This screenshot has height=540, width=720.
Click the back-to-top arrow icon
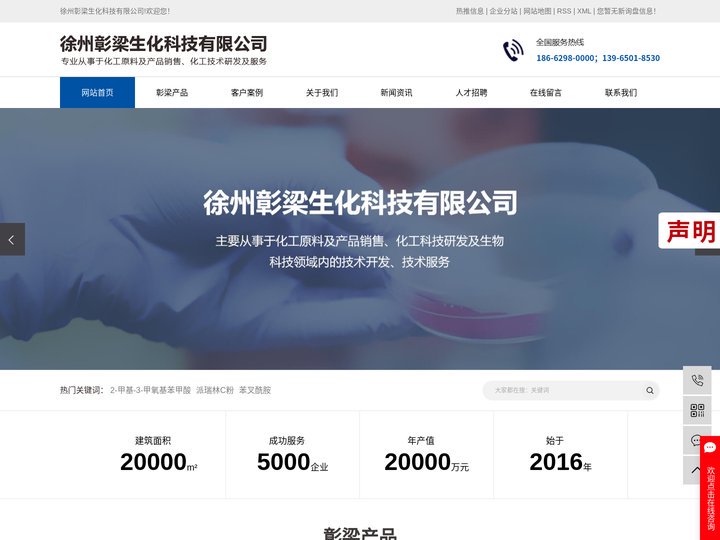pyautogui.click(x=695, y=469)
